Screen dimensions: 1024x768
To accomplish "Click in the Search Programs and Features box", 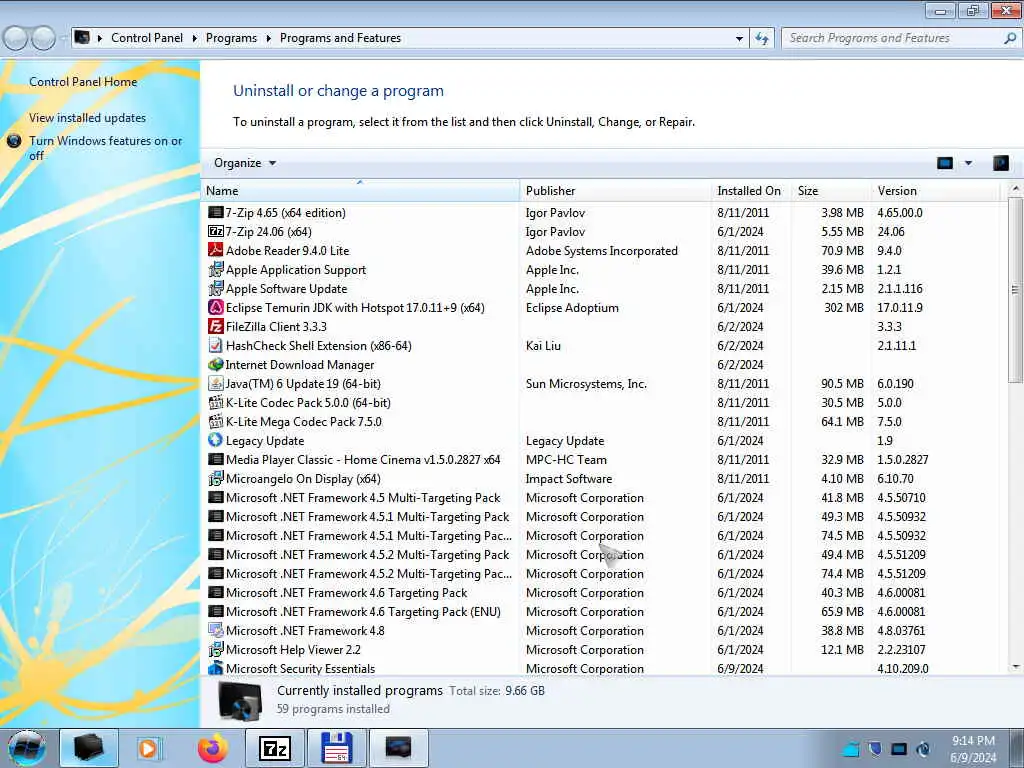I will [x=893, y=39].
